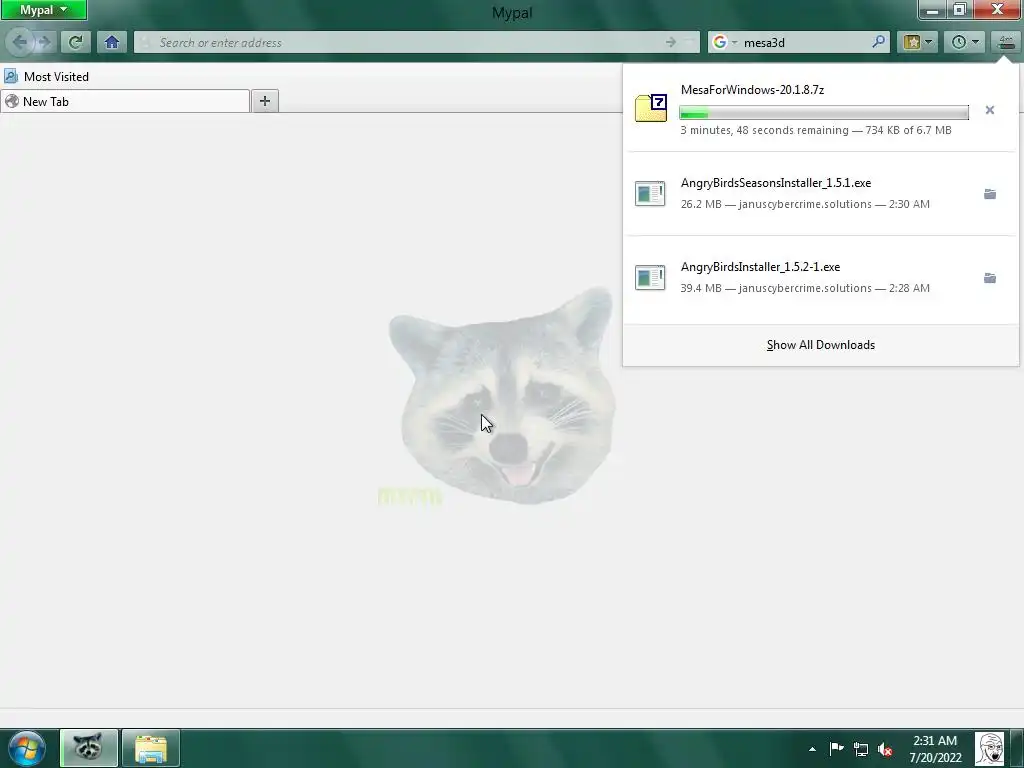Open Google search engine dropdown
The width and height of the screenshot is (1024, 768).
[x=724, y=42]
